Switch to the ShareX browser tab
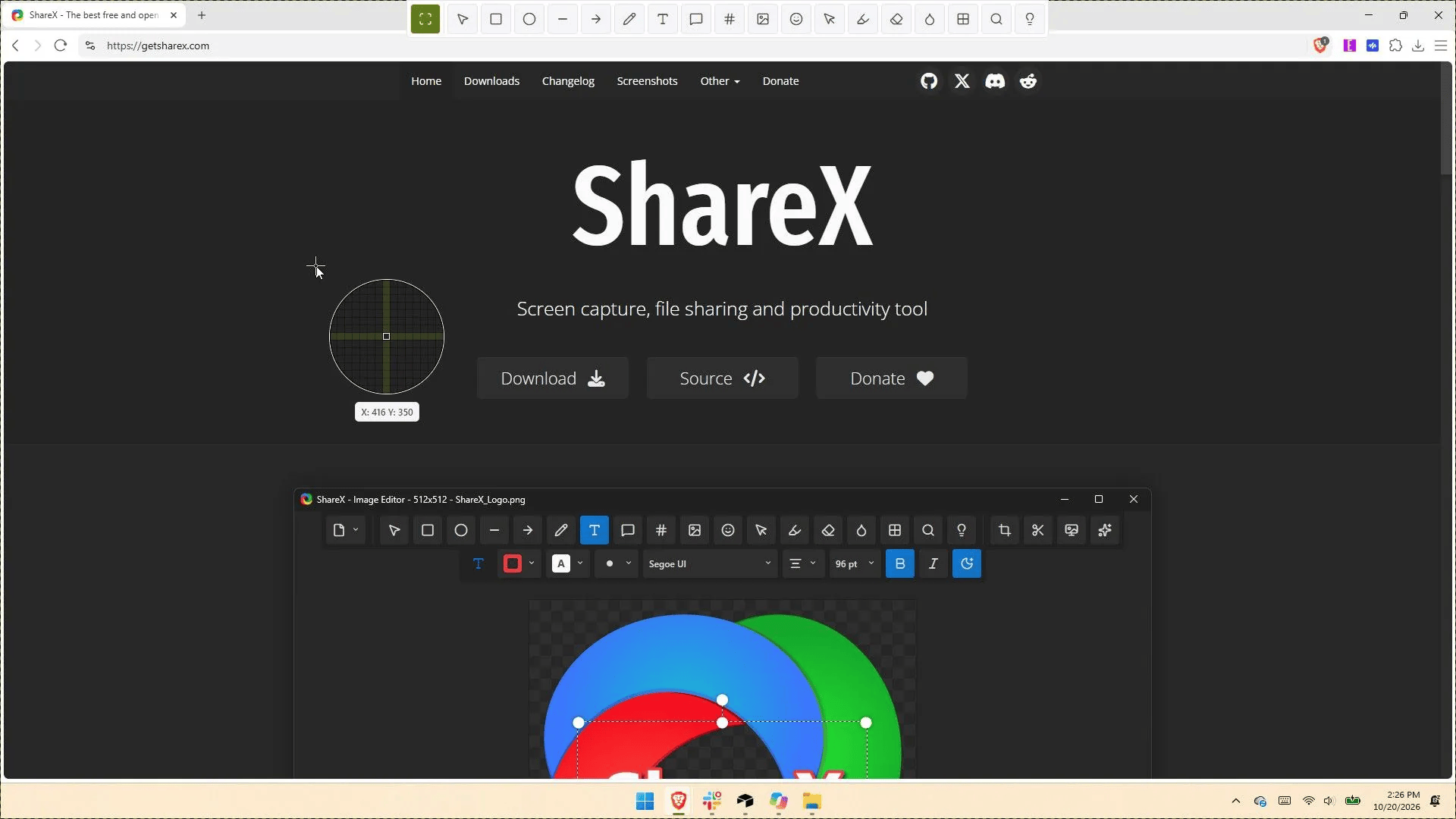The height and width of the screenshot is (819, 1456). coord(96,15)
